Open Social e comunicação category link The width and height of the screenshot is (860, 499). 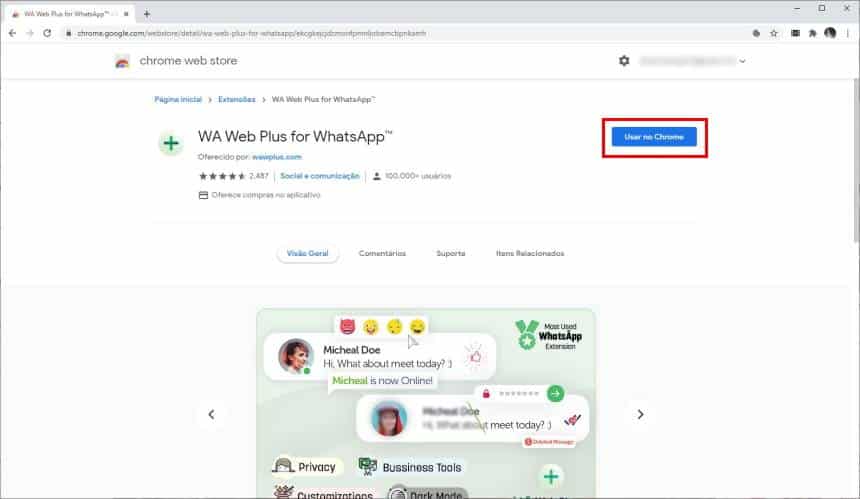320,176
